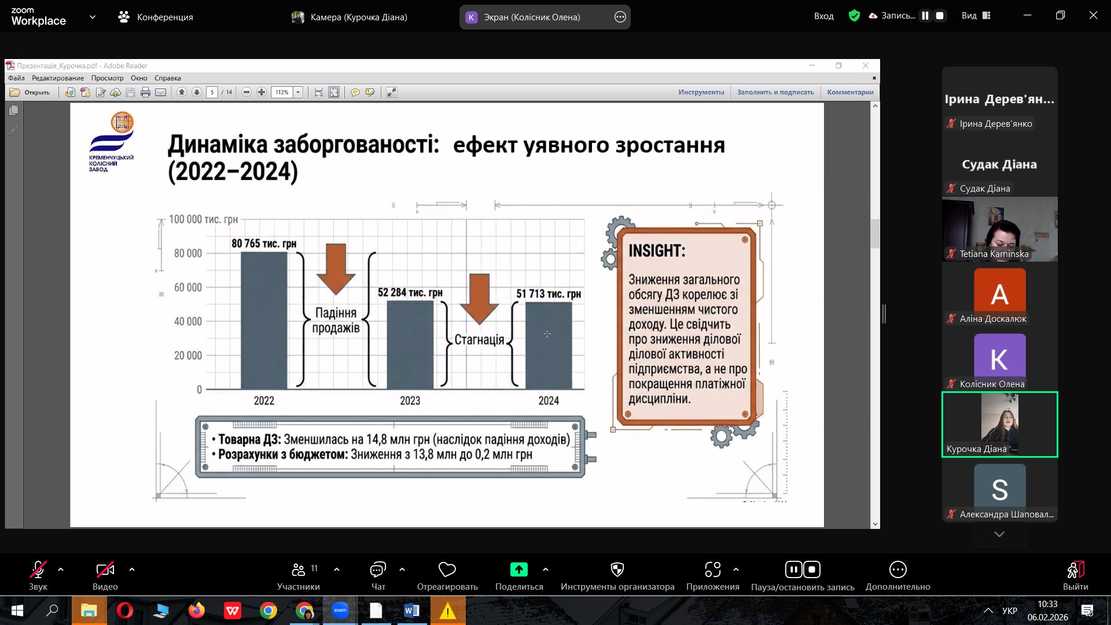Open the Участники participants panel
The width and height of the screenshot is (1111, 625).
point(298,570)
